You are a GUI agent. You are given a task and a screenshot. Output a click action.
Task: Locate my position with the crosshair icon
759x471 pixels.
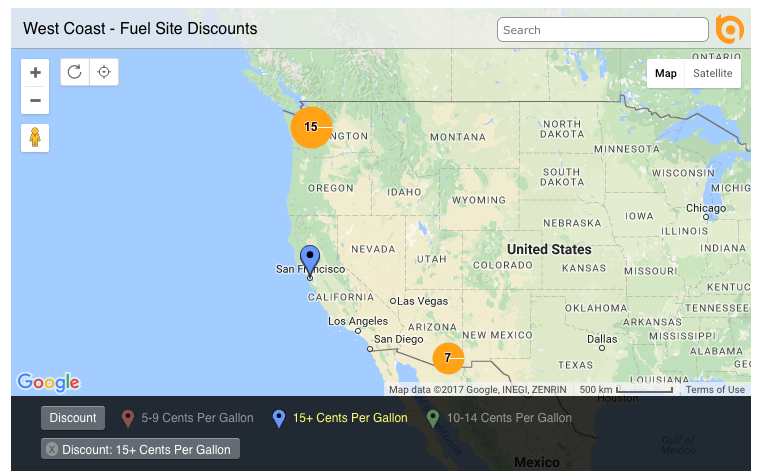tap(104, 72)
